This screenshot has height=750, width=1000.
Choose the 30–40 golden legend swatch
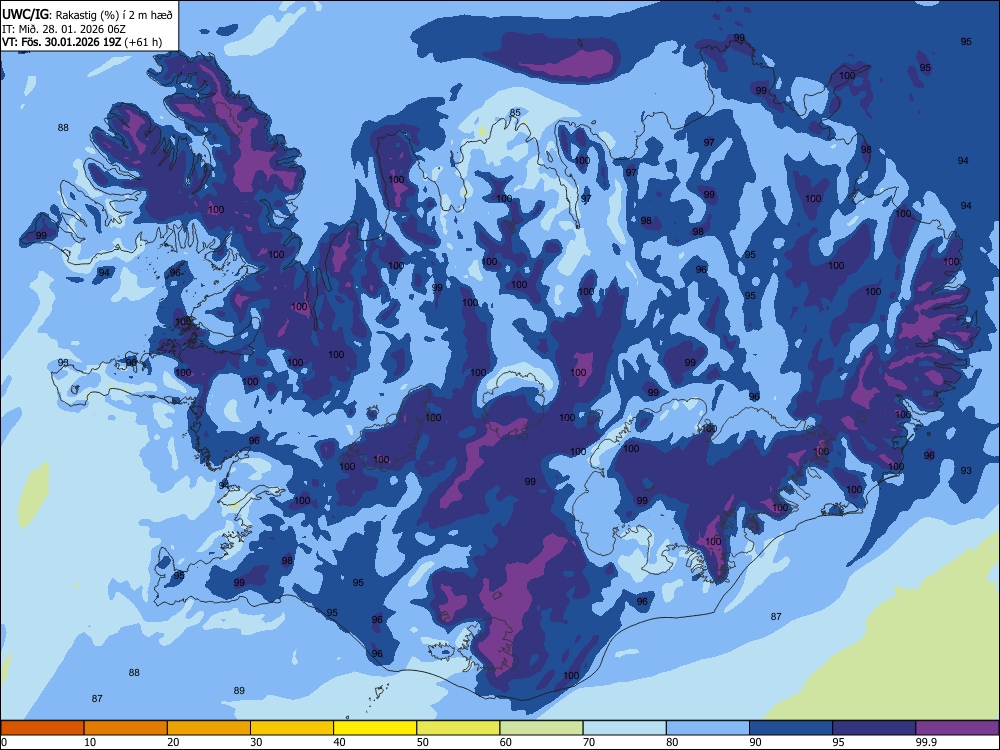292,728
